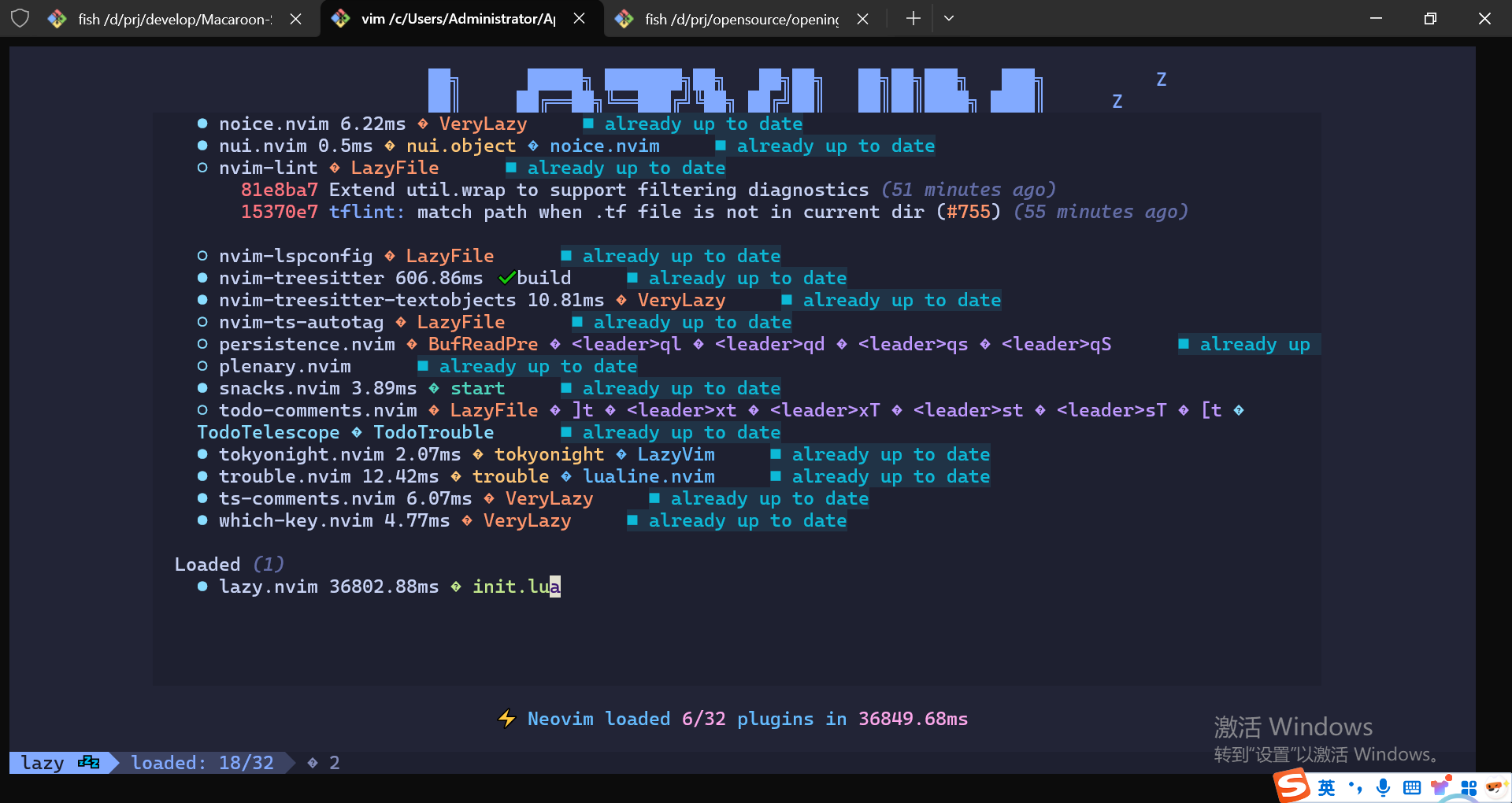Expand the new-tab profile dropdown chevron
Image resolution: width=1512 pixels, height=803 pixels.
(949, 18)
